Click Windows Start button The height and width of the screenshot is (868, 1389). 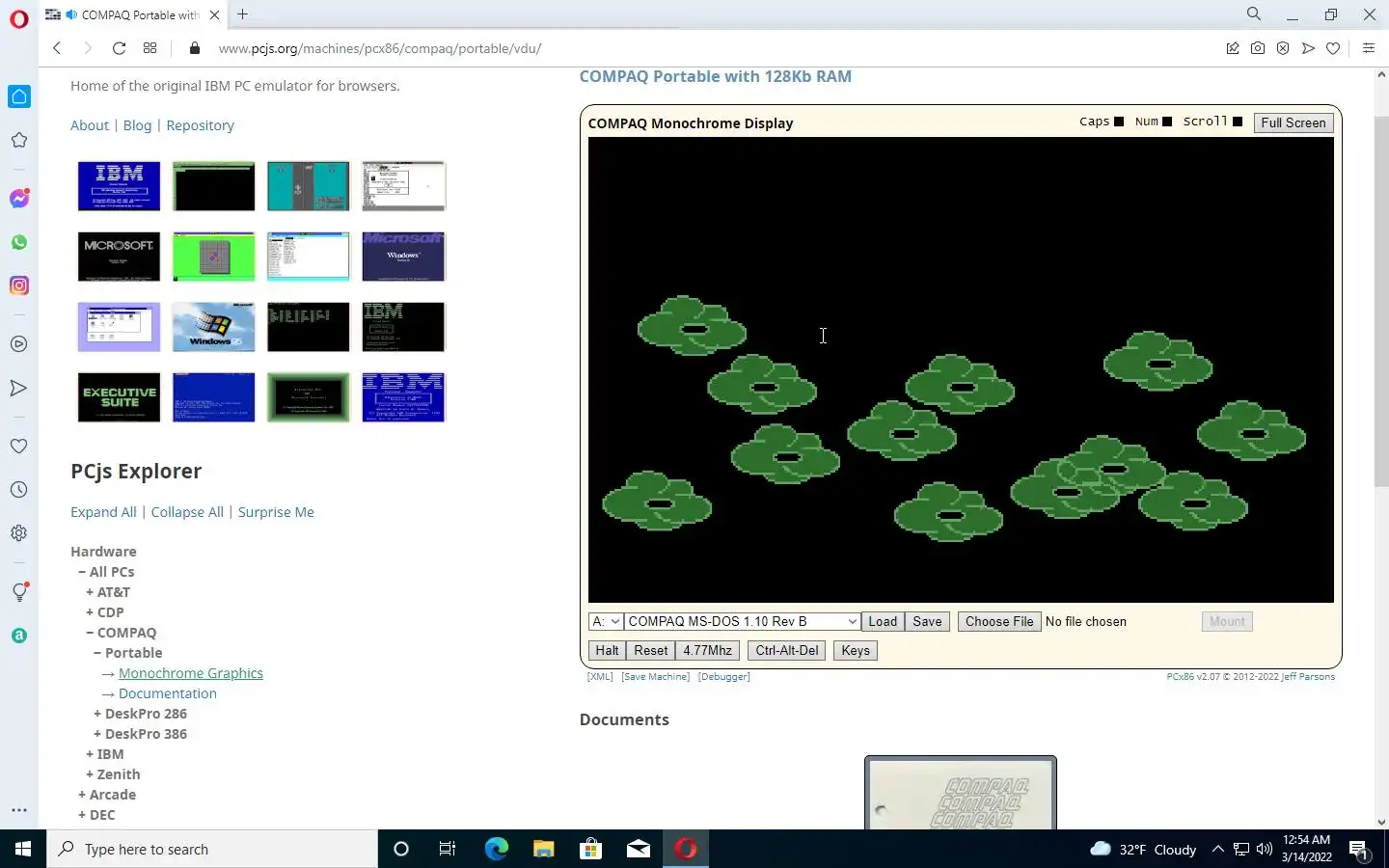pyautogui.click(x=23, y=849)
